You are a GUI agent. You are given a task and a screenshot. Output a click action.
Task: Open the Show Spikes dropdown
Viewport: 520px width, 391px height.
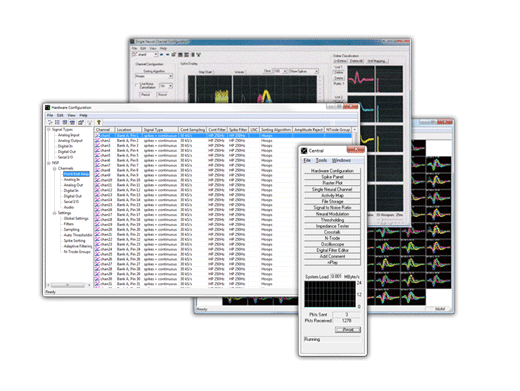coord(304,71)
